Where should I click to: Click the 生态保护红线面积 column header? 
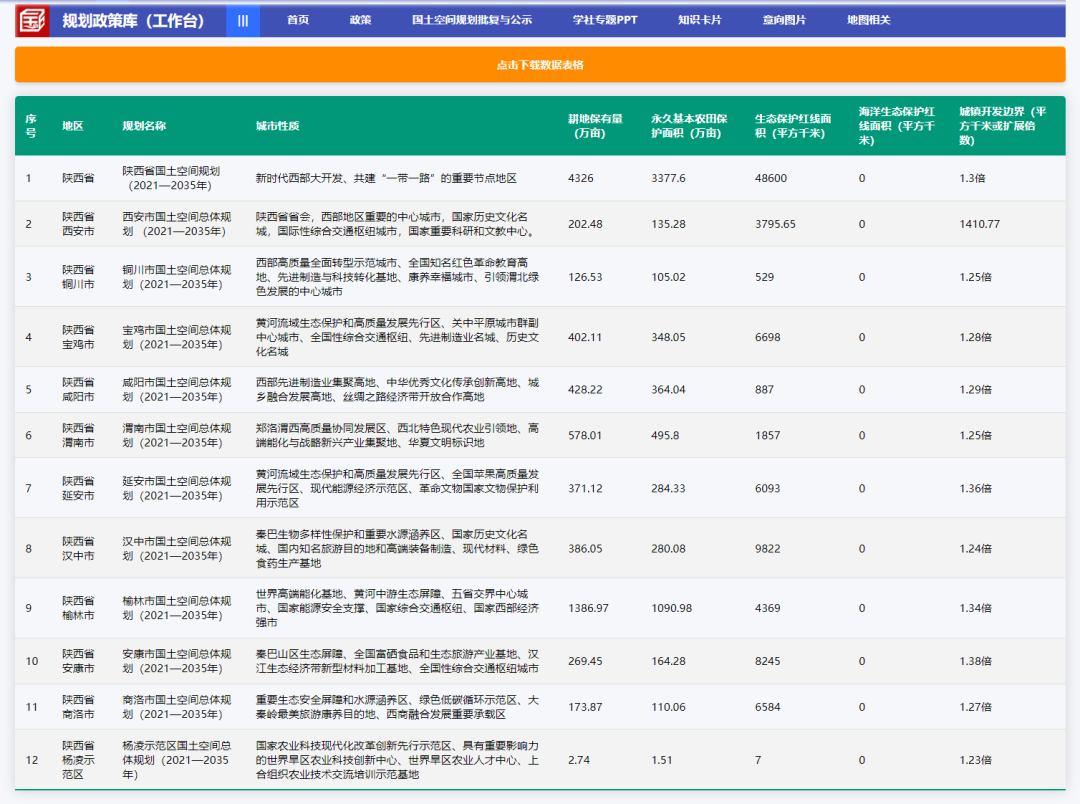point(793,125)
